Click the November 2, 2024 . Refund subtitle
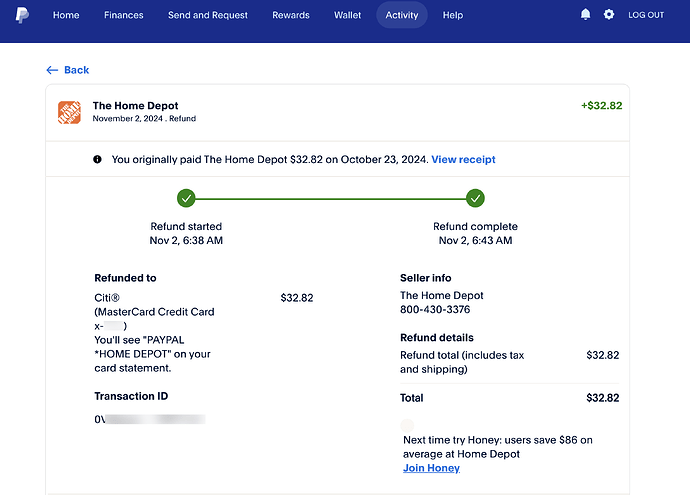 [144, 118]
